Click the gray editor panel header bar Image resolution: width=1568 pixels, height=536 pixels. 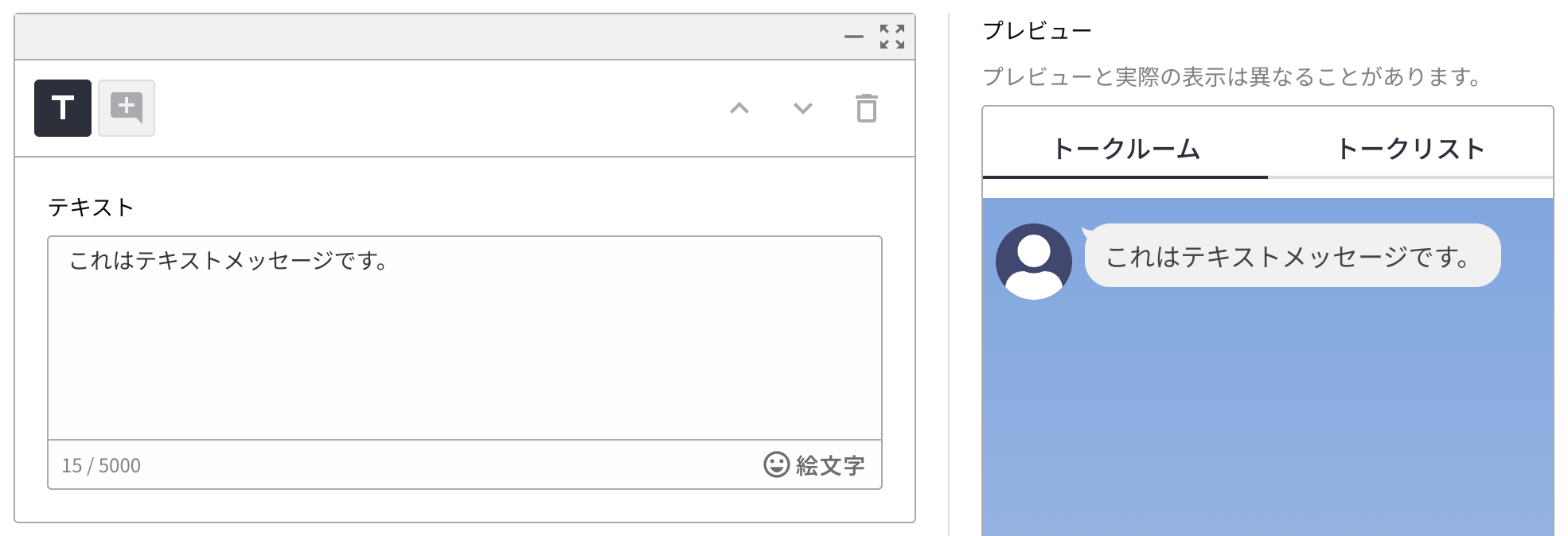(x=430, y=37)
